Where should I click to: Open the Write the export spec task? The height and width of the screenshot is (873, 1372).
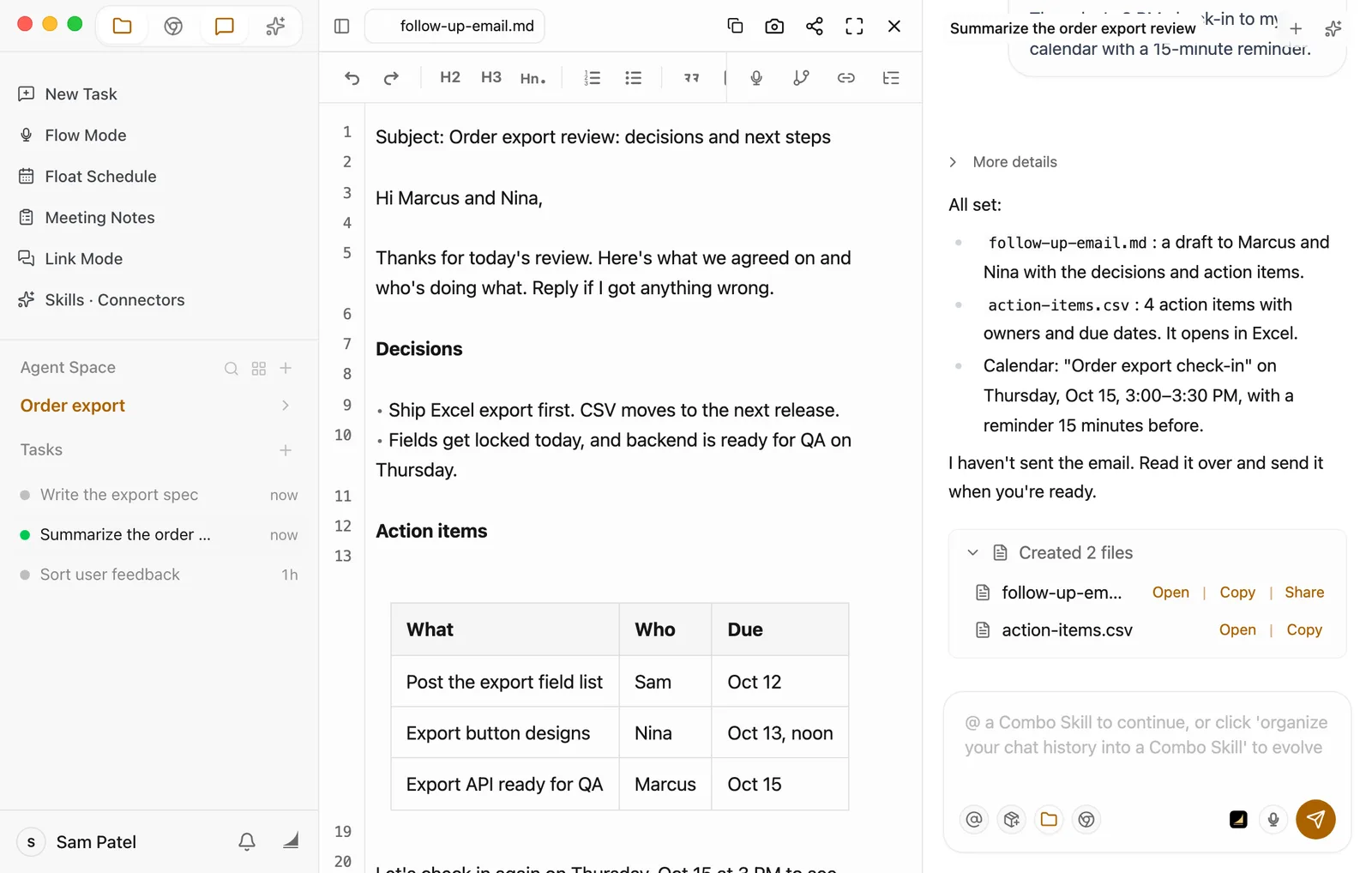159,495
